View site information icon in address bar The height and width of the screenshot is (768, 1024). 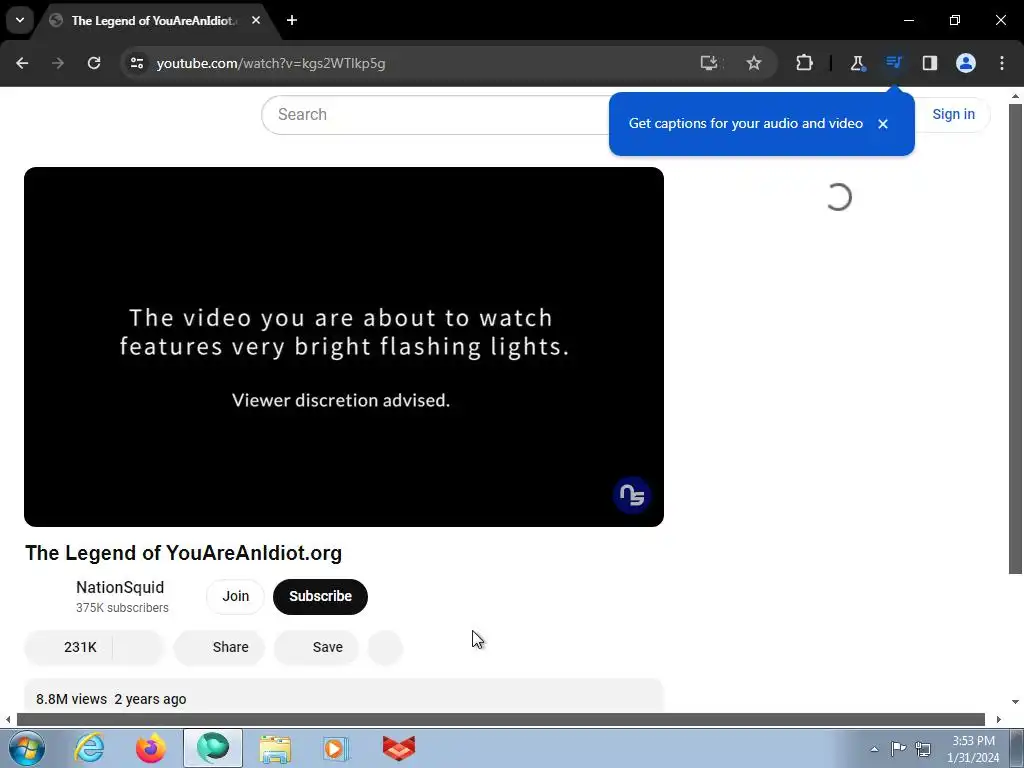(137, 63)
